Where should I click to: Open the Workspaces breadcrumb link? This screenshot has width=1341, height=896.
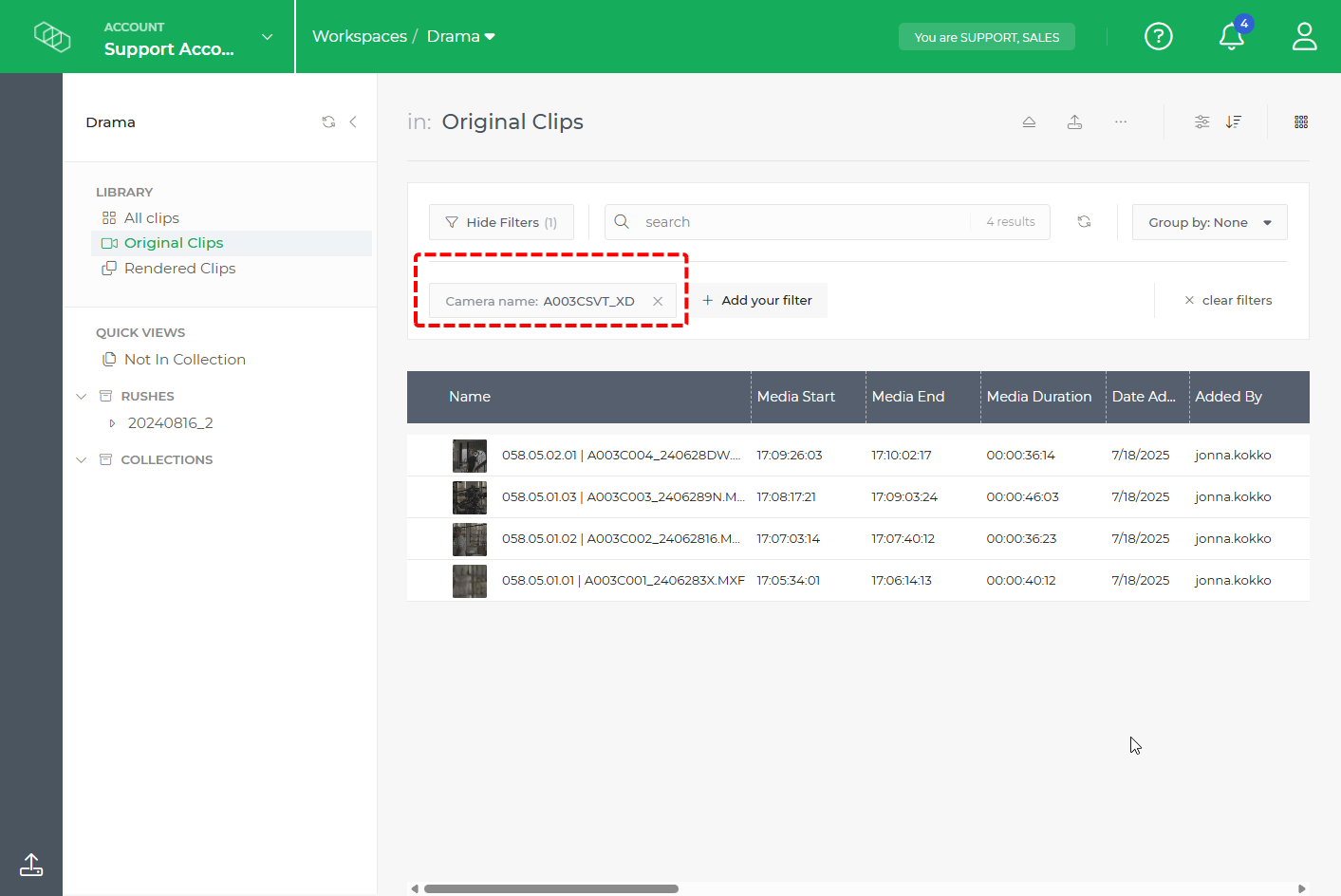pos(360,36)
